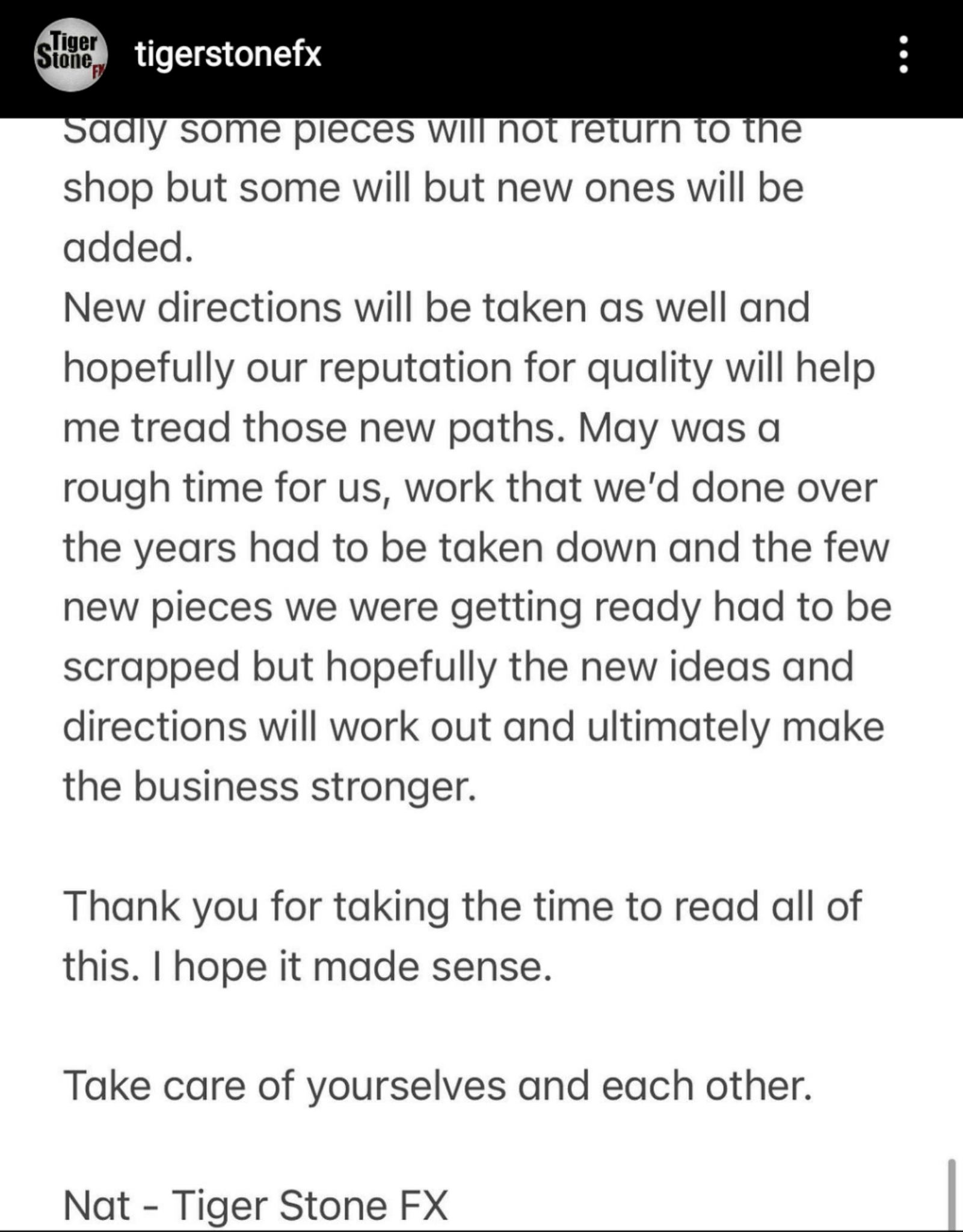Click the 'shop but some will but new ones' line
963x1232 pixels.
tap(433, 188)
